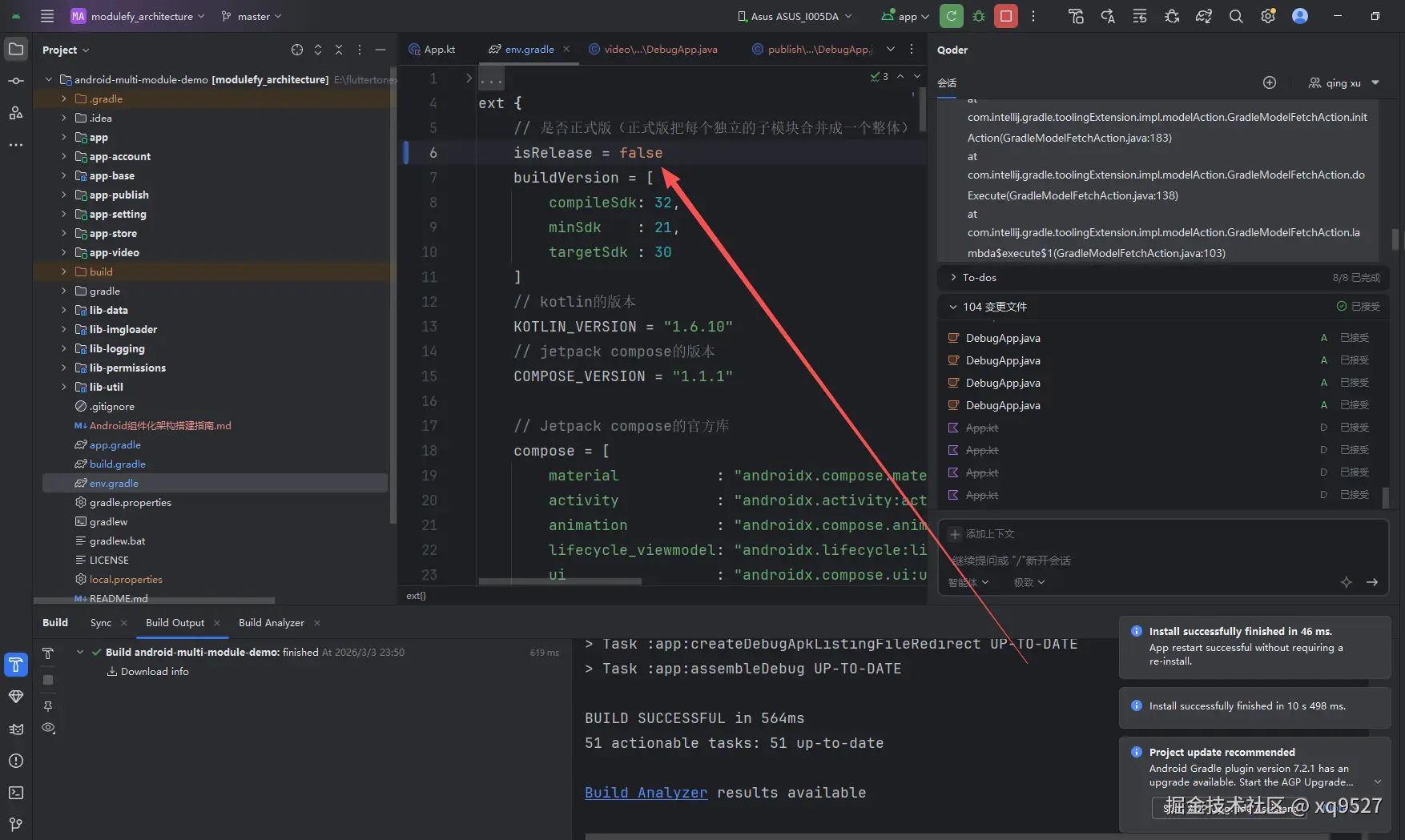
Task: Toggle the main hamburger menu
Action: (x=47, y=16)
